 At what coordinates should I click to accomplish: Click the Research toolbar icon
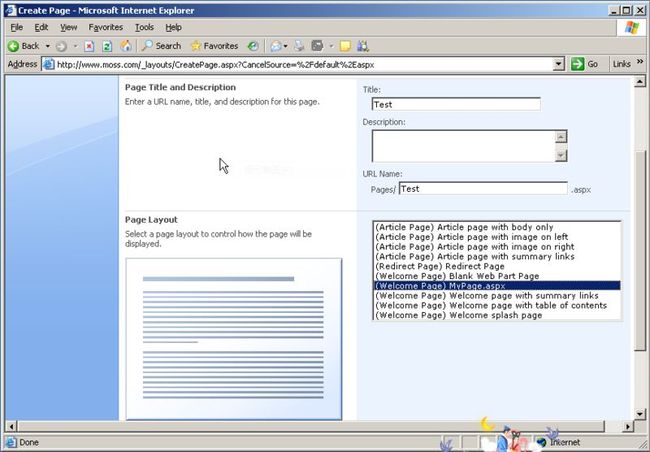pos(363,46)
